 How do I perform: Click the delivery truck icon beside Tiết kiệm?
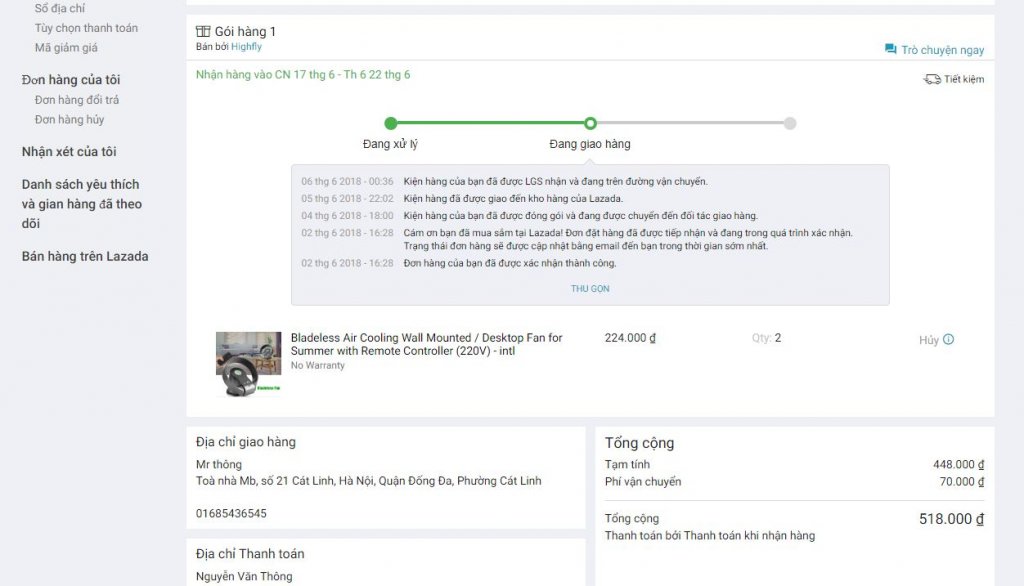[x=931, y=79]
